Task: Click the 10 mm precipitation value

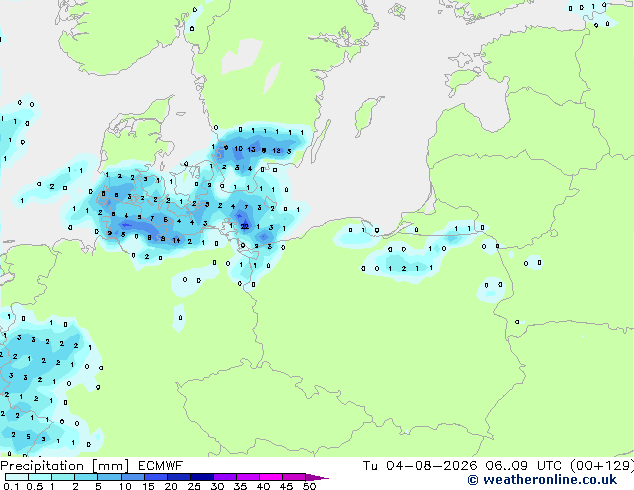Action: [x=239, y=149]
